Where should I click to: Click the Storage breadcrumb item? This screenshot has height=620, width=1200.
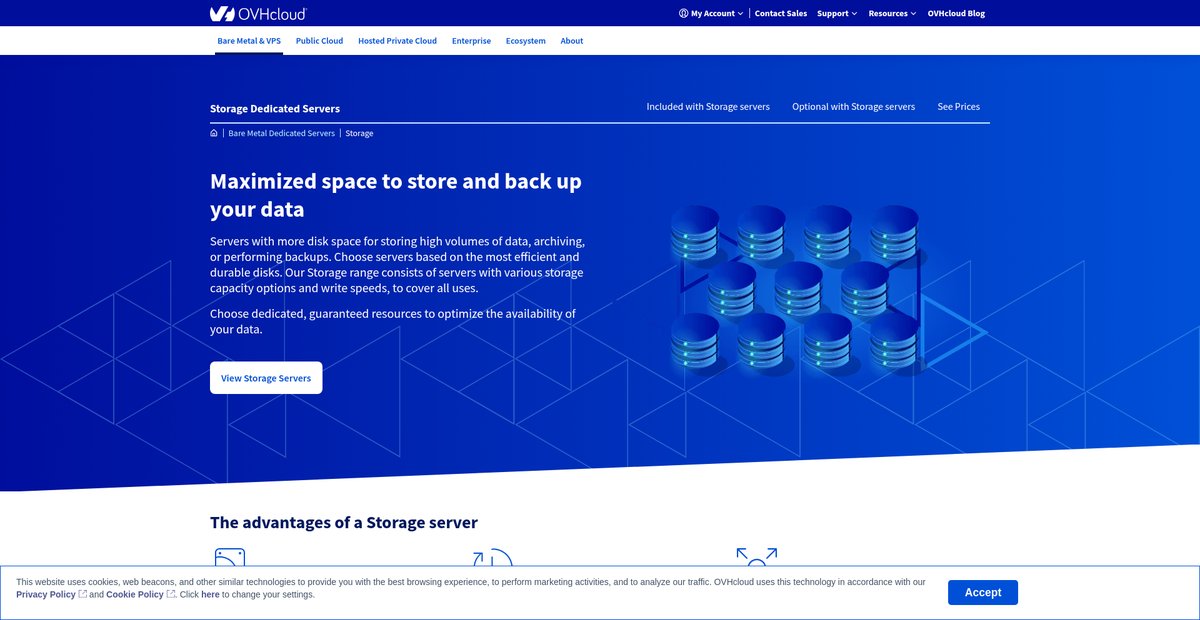(x=359, y=133)
